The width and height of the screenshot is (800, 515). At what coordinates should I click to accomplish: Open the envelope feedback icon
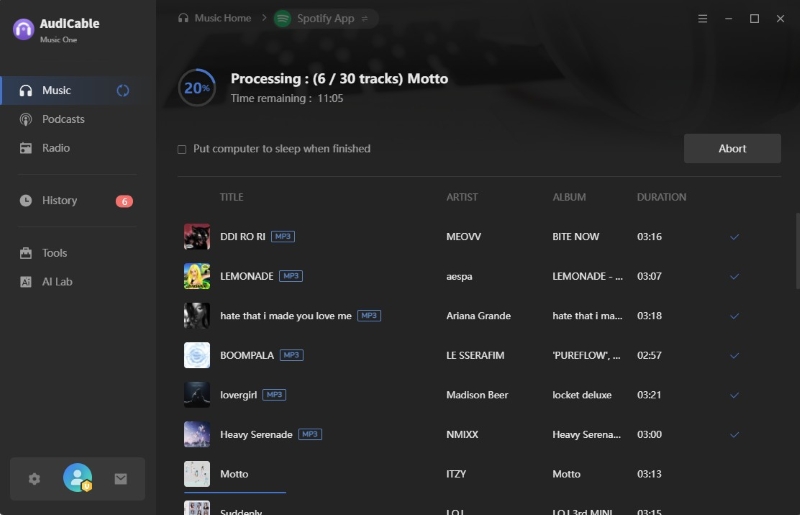click(x=121, y=479)
